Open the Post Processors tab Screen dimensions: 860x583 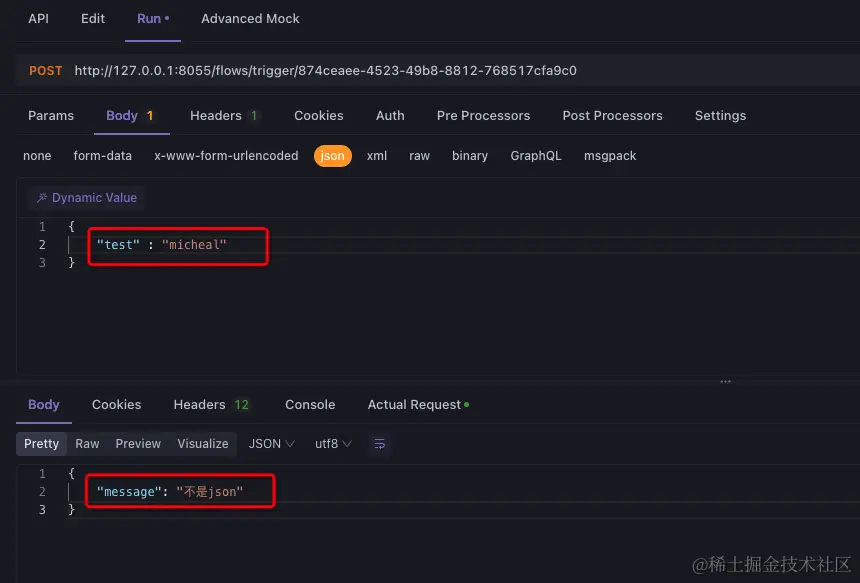tap(612, 116)
